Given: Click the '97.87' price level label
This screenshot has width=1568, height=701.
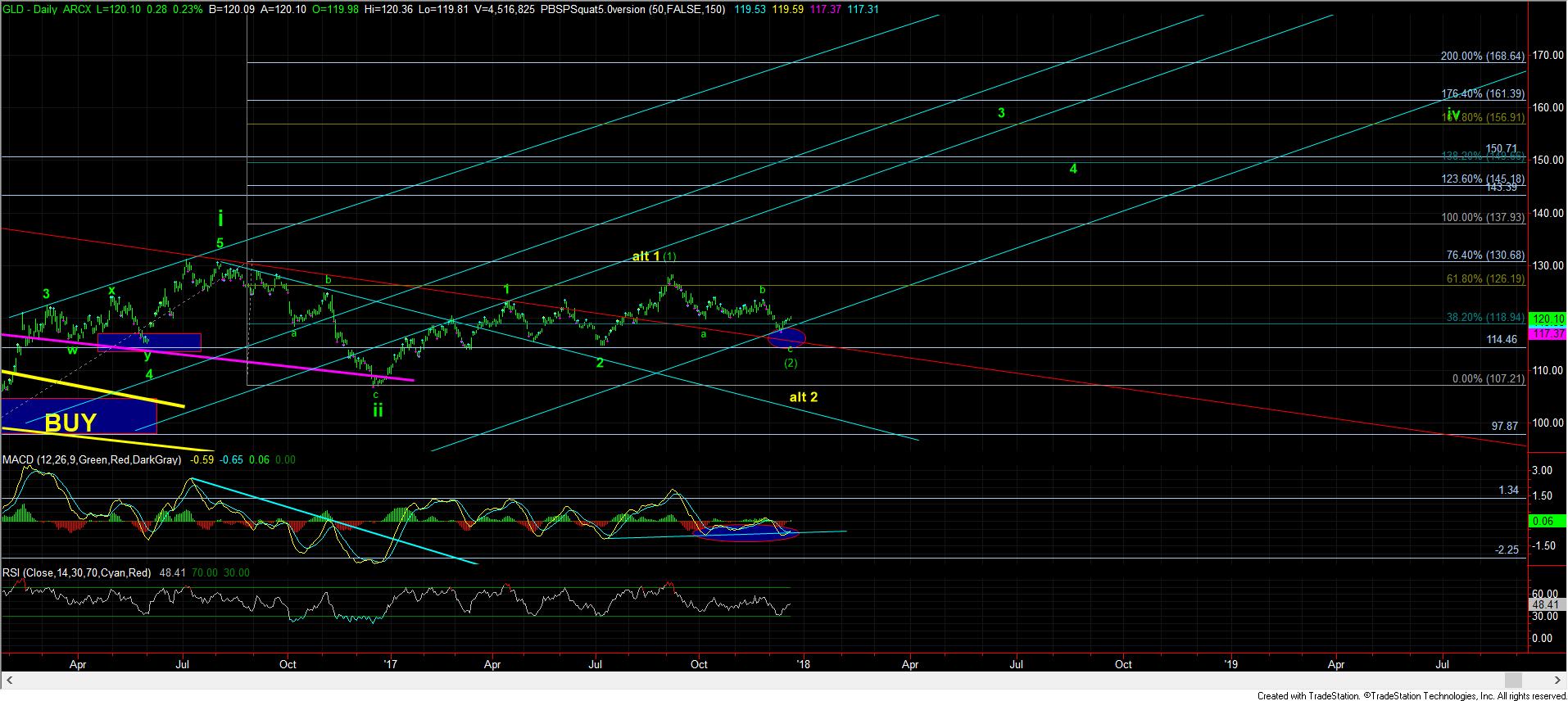Looking at the screenshot, I should tap(1506, 427).
